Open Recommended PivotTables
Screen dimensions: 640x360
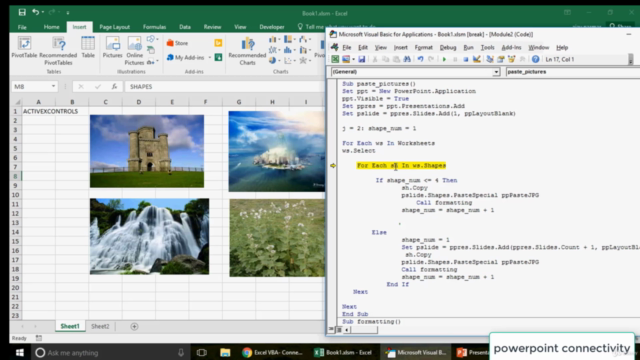coord(58,51)
